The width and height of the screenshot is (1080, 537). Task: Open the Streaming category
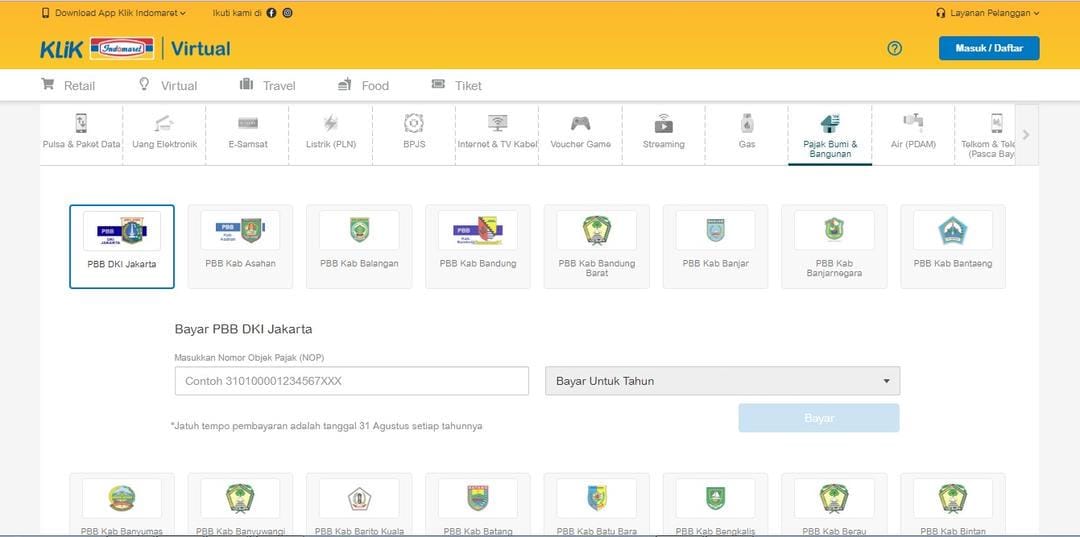(664, 134)
